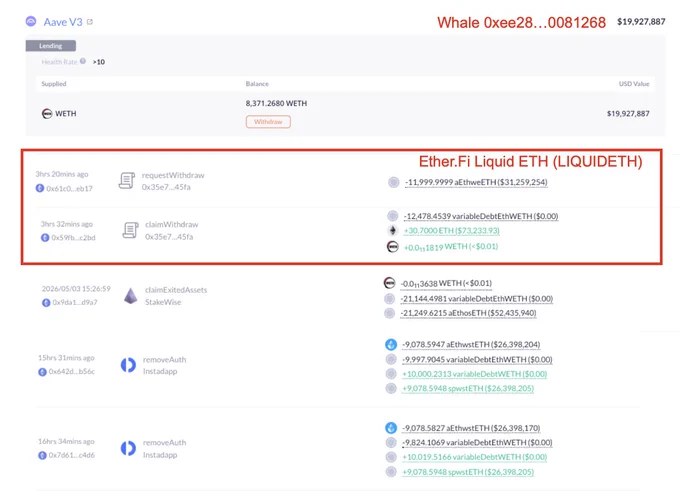The image size is (680, 502).
Task: Click WETH icon in claimWithdraw row
Action: 392,247
